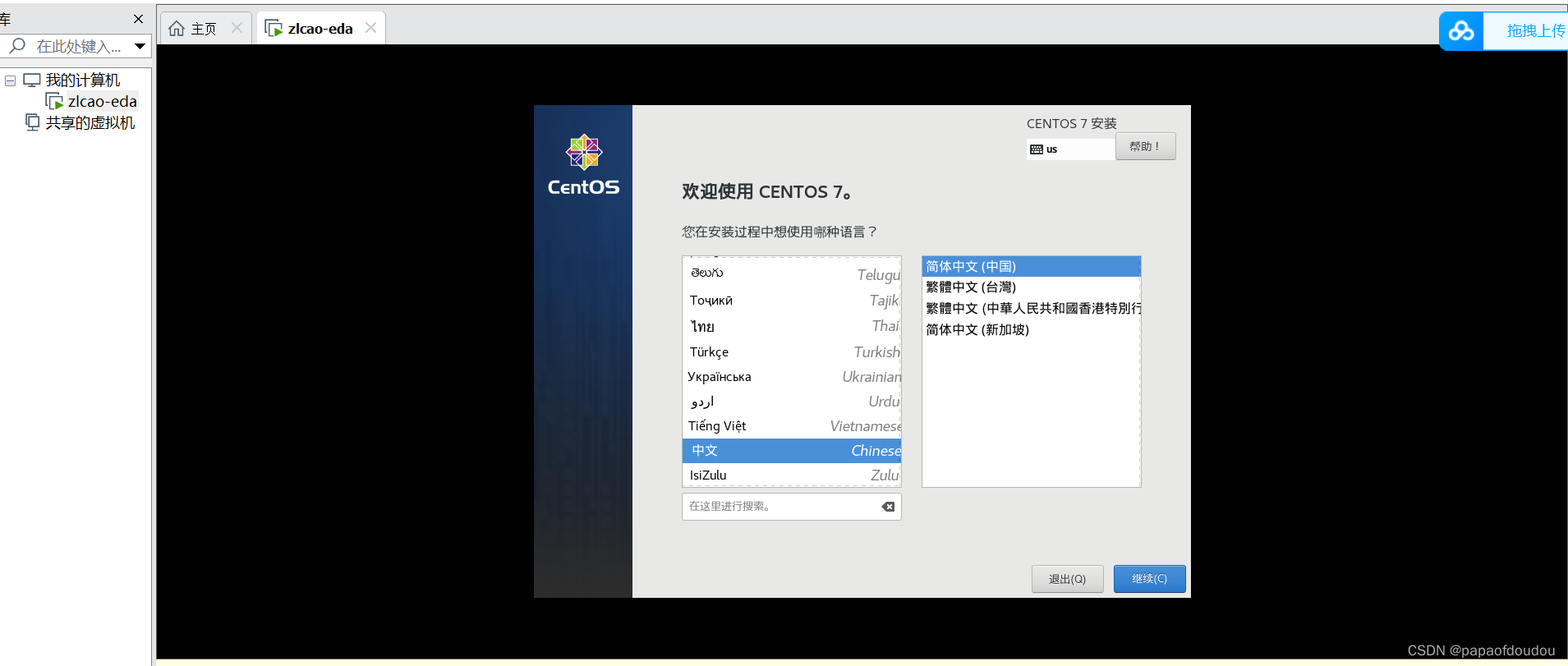Select IsiZulu language row
Screen dimensions: 1568x666
(792, 475)
